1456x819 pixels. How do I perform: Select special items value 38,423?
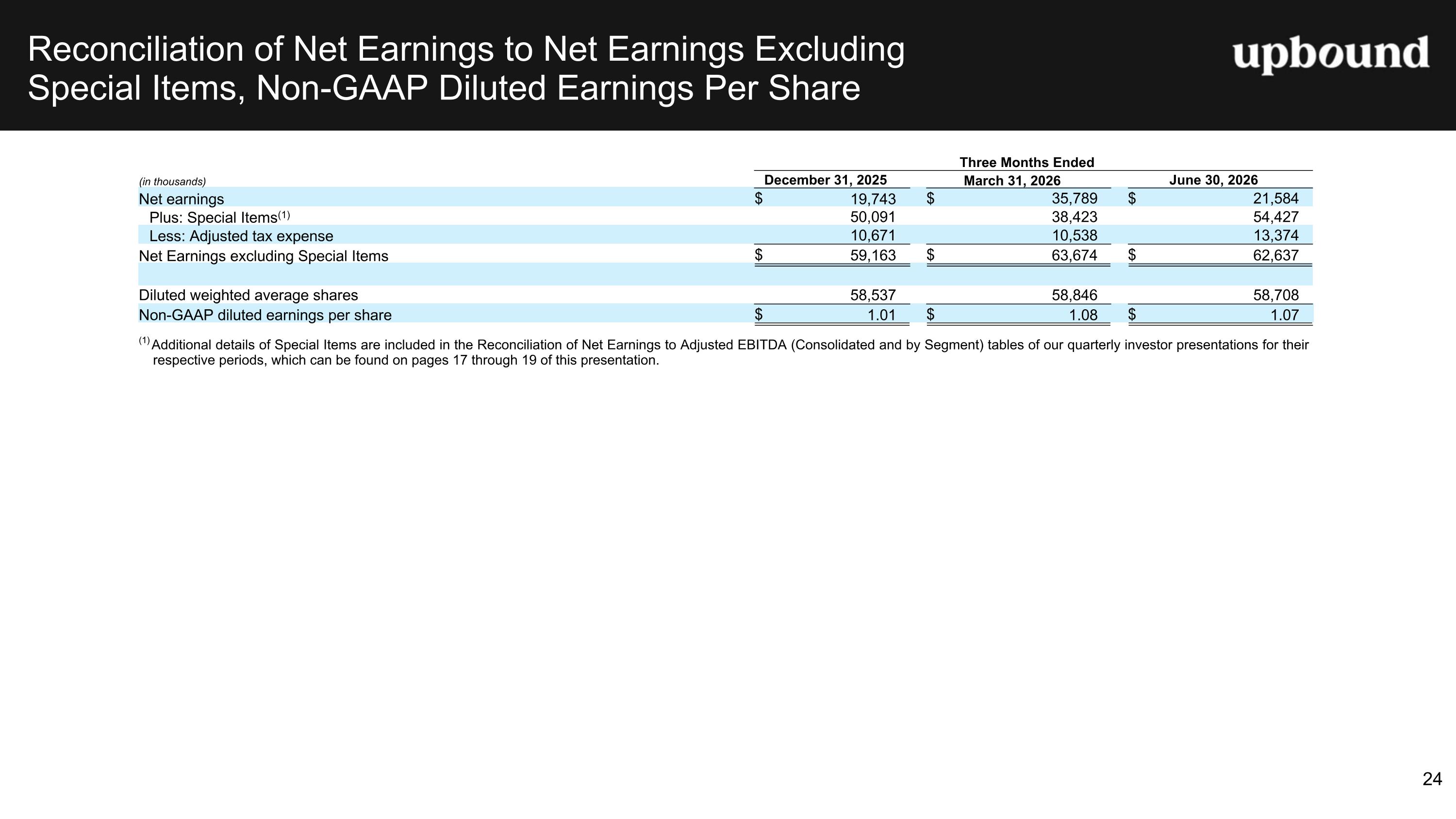pyautogui.click(x=1074, y=217)
